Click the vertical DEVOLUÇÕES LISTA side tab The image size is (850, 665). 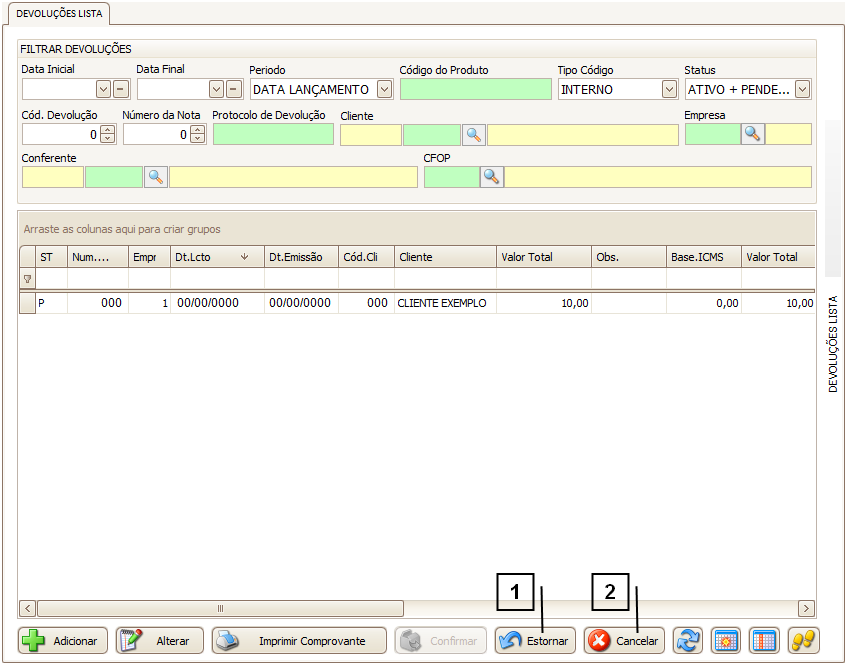pos(833,343)
